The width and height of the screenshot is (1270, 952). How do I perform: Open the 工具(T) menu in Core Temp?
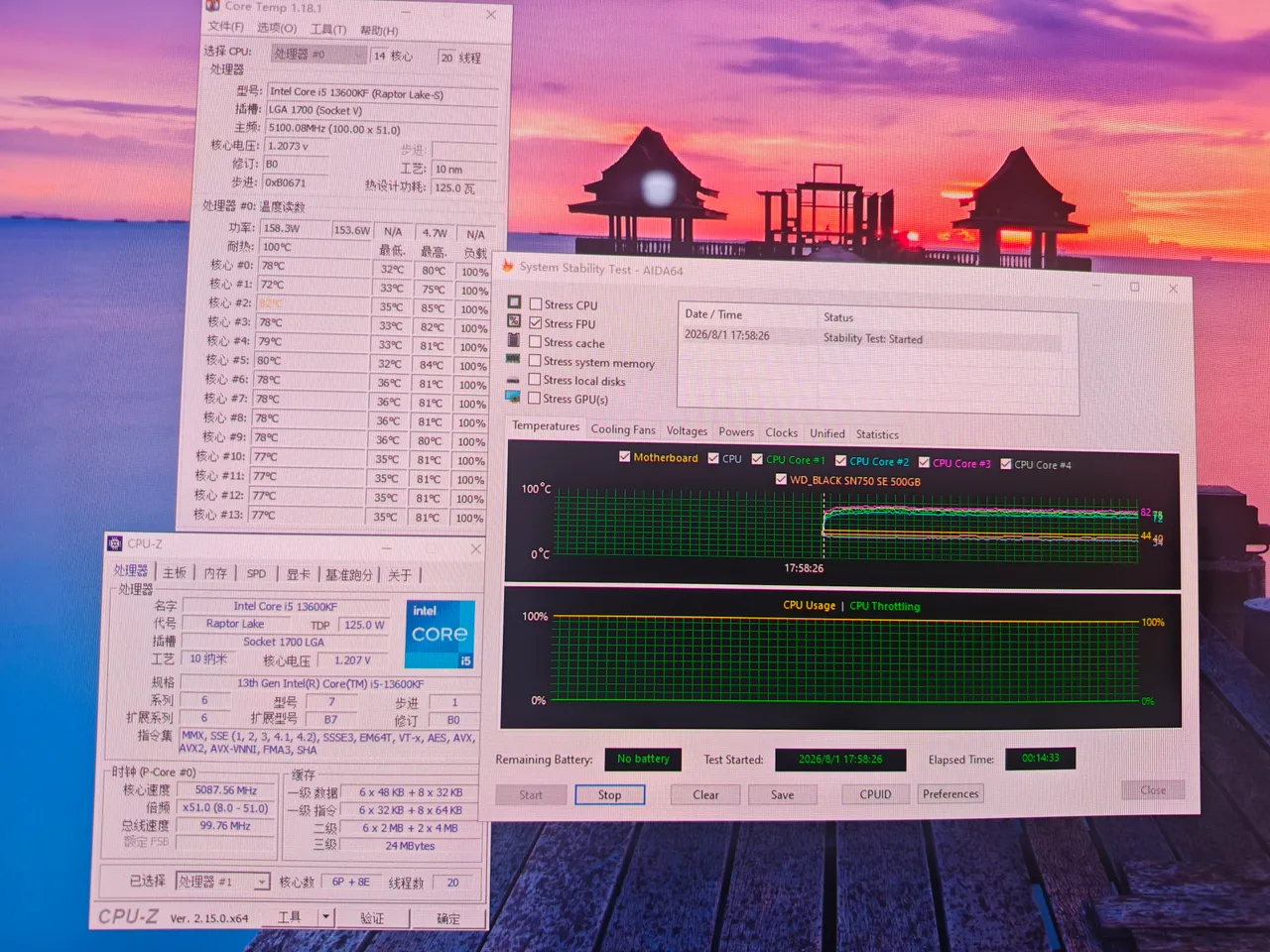click(328, 30)
